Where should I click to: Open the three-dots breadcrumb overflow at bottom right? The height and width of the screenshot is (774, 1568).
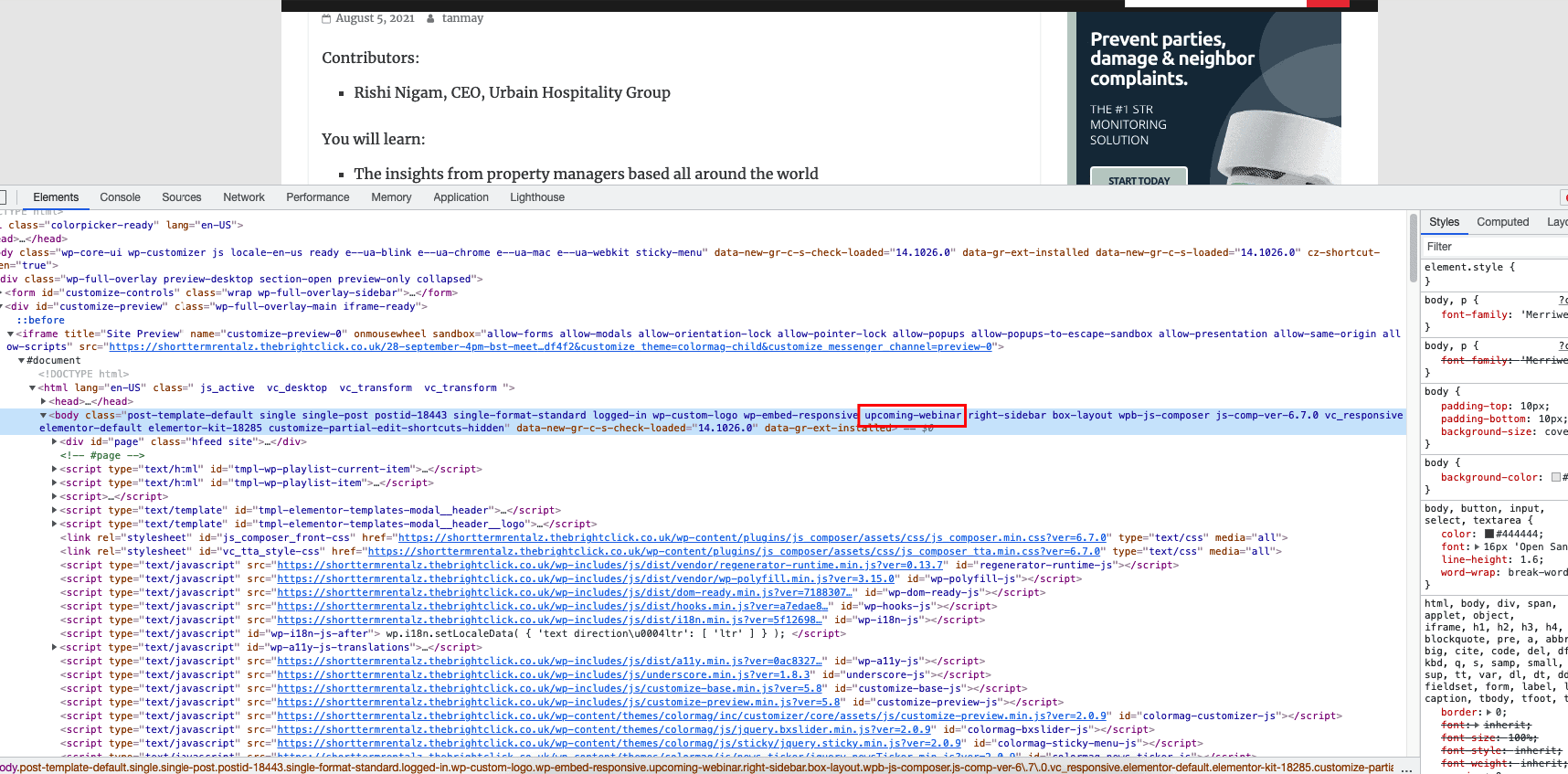[1406, 768]
